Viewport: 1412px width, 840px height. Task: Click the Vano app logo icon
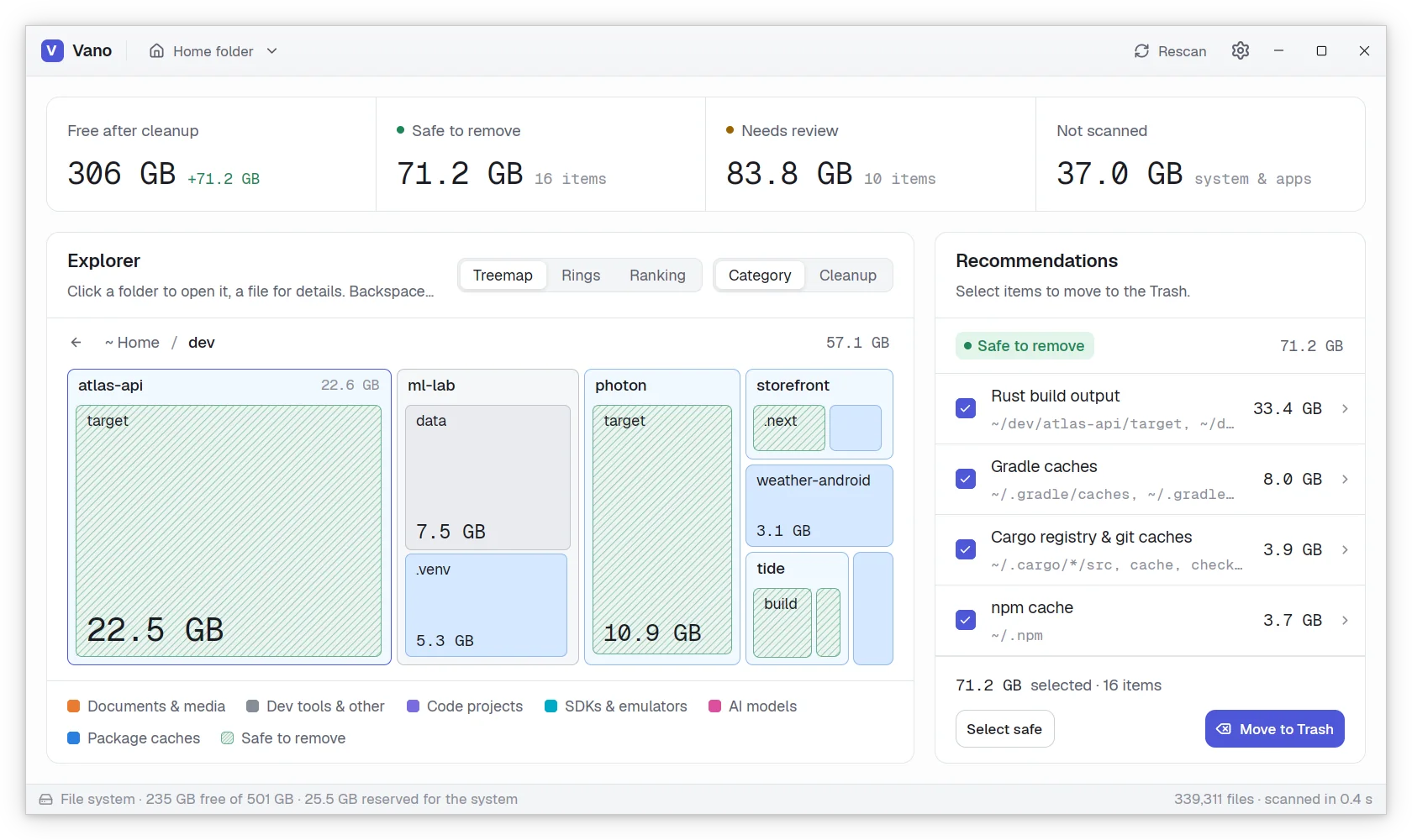coord(52,50)
